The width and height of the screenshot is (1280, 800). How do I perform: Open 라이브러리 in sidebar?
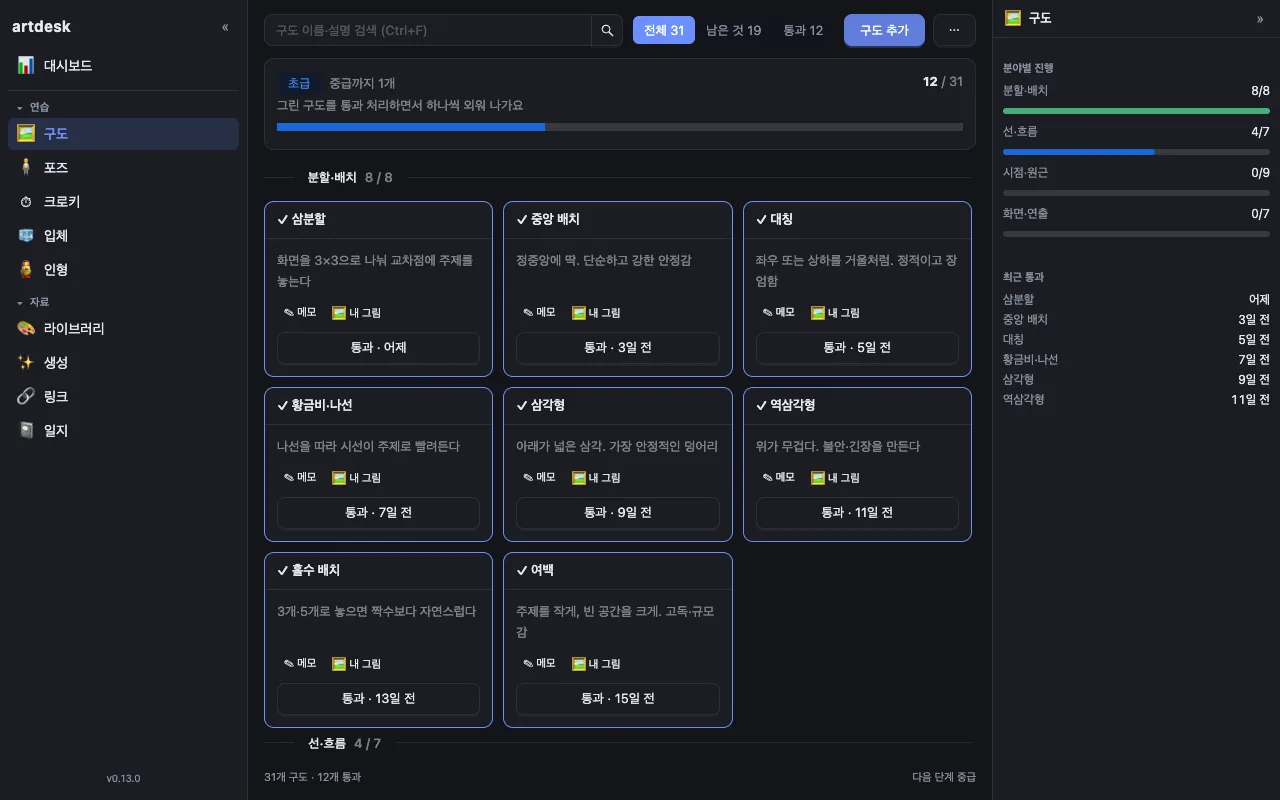coord(123,328)
